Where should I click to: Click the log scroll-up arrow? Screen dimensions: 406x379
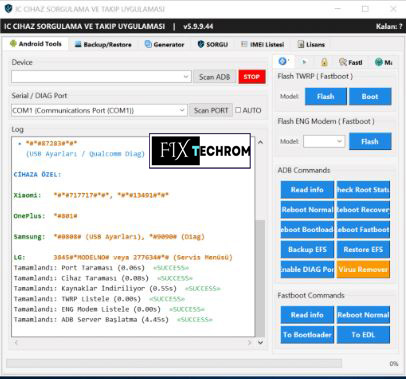260,142
